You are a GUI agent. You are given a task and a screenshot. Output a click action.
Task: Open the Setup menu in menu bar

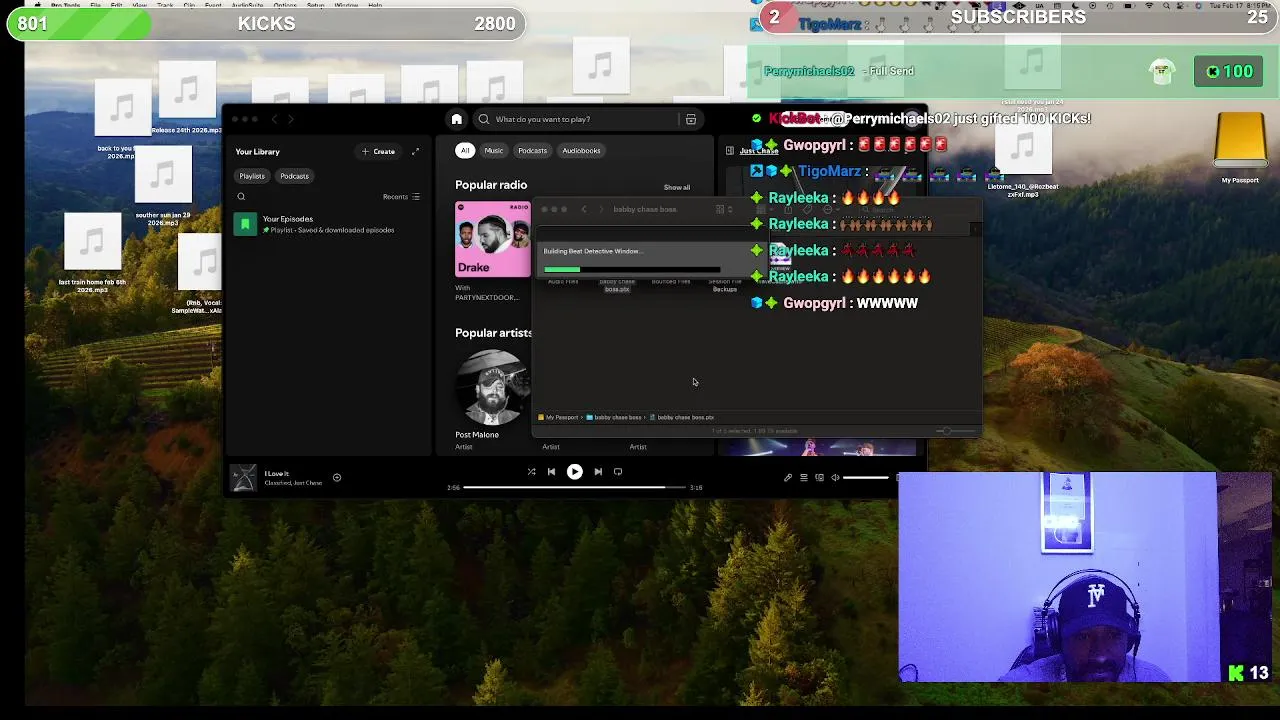point(315,5)
